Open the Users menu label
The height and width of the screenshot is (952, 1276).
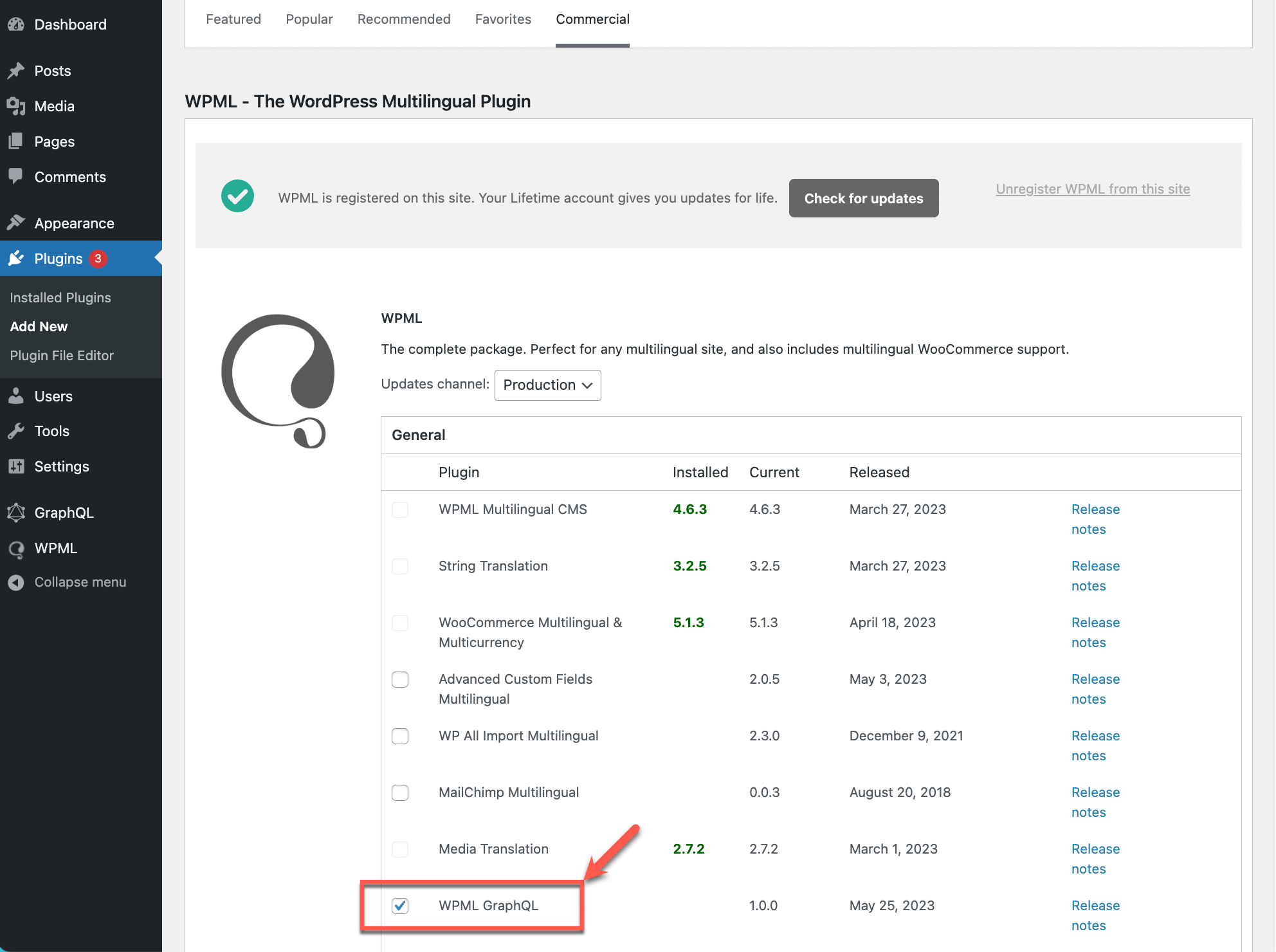[53, 396]
